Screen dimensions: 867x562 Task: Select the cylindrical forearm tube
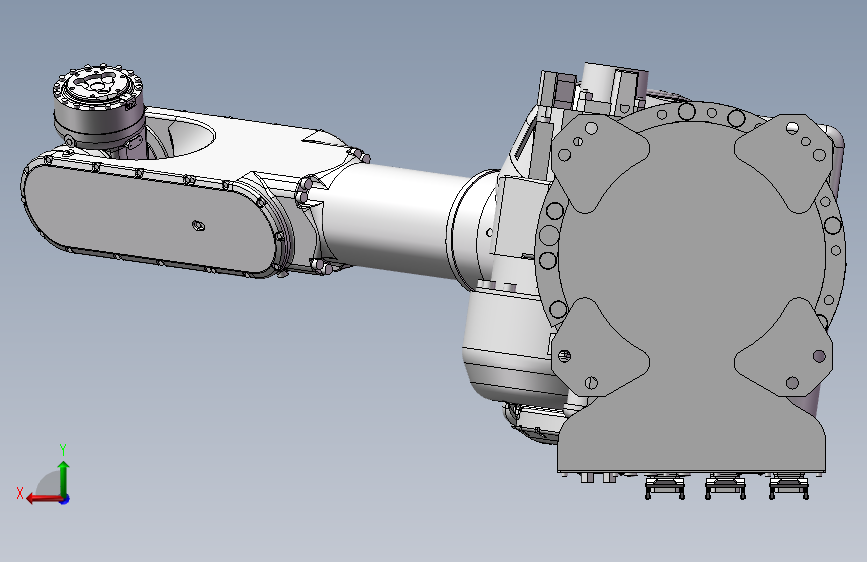(x=395, y=221)
